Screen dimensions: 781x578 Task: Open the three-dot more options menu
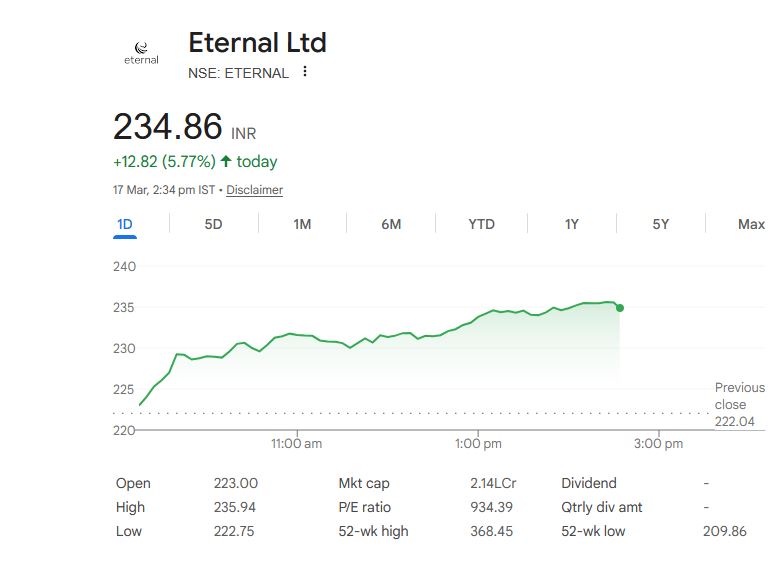(x=305, y=72)
